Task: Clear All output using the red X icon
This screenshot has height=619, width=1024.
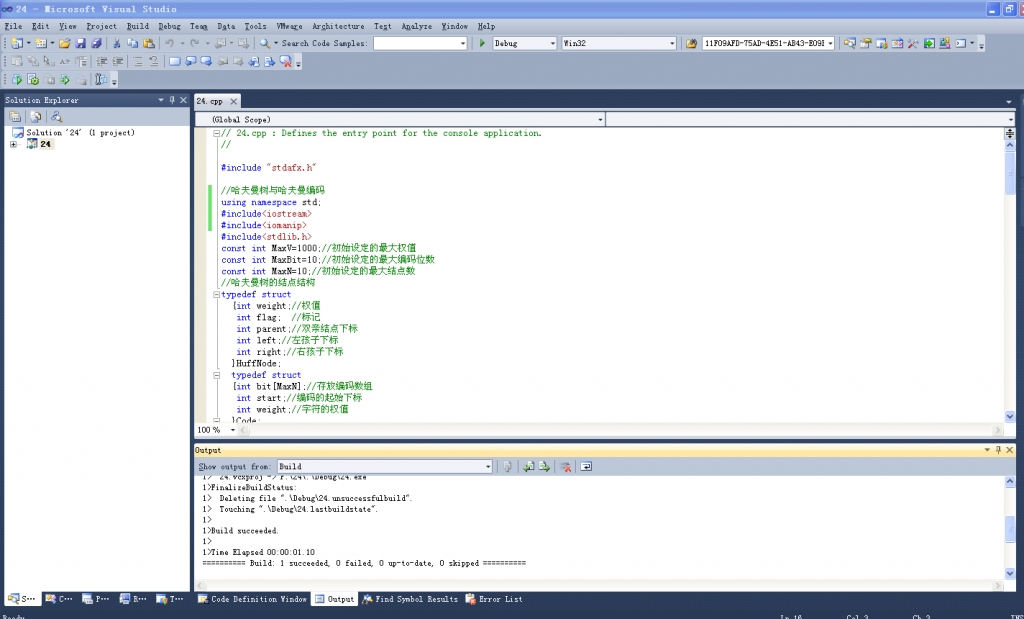Action: pyautogui.click(x=565, y=467)
